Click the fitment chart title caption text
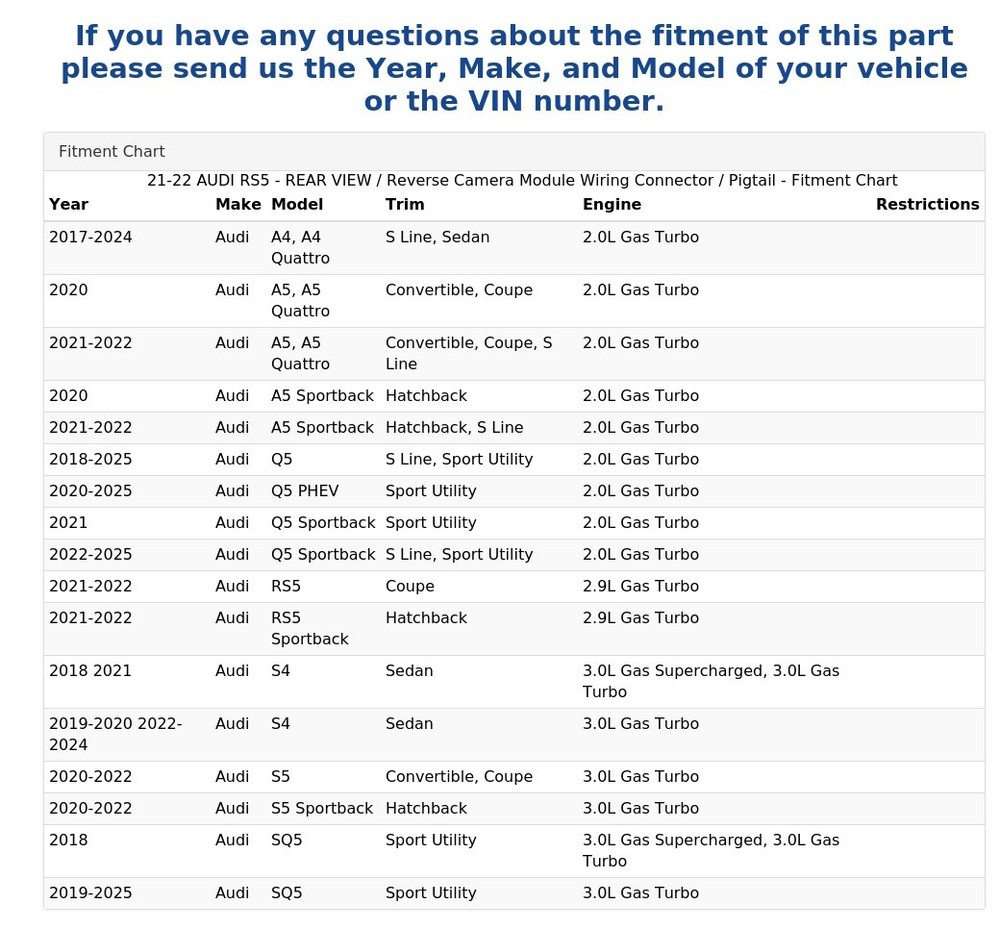Screen dimensions: 1000x929 [x=522, y=180]
